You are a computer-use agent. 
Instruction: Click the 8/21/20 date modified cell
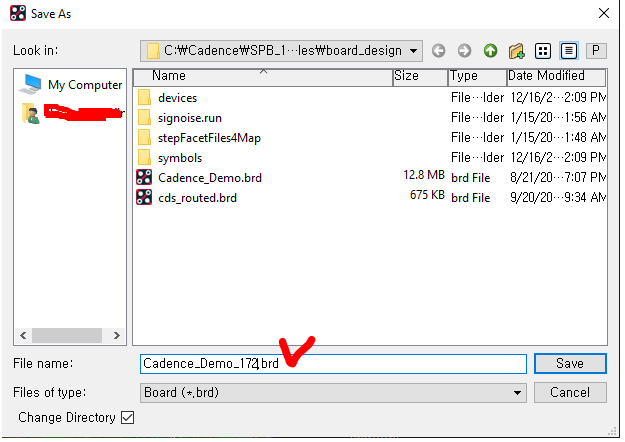pos(558,177)
